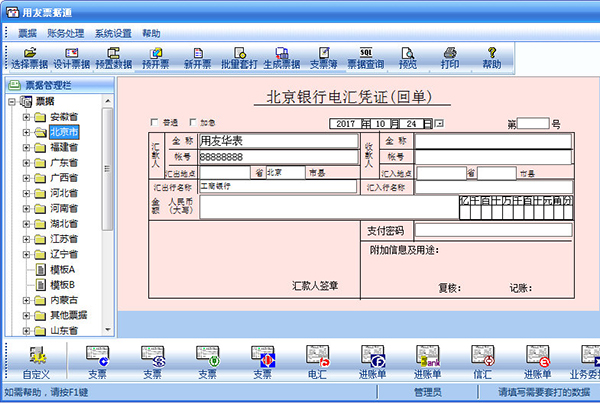Open the 系统设置 menu

tap(113, 34)
